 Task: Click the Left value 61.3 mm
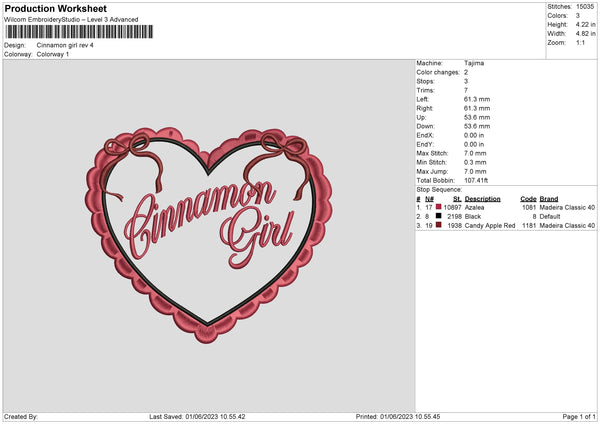coord(477,99)
